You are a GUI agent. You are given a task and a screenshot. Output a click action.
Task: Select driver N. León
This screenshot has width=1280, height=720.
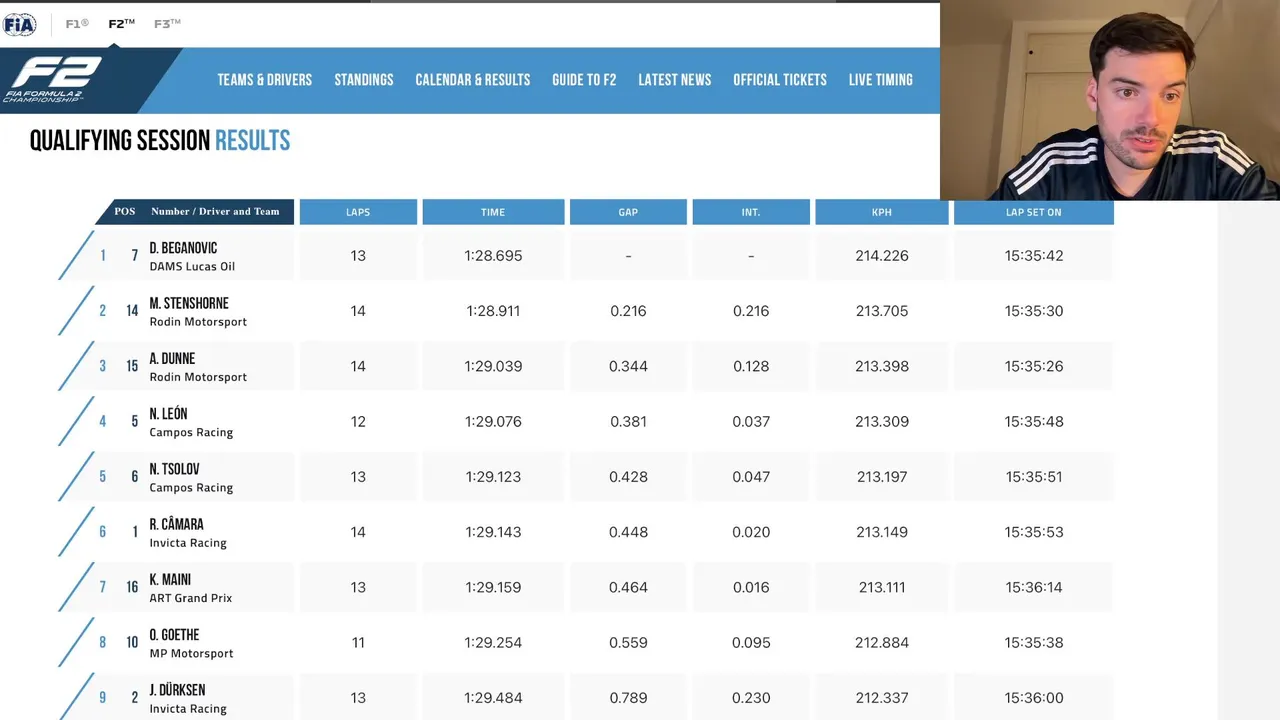pyautogui.click(x=168, y=414)
